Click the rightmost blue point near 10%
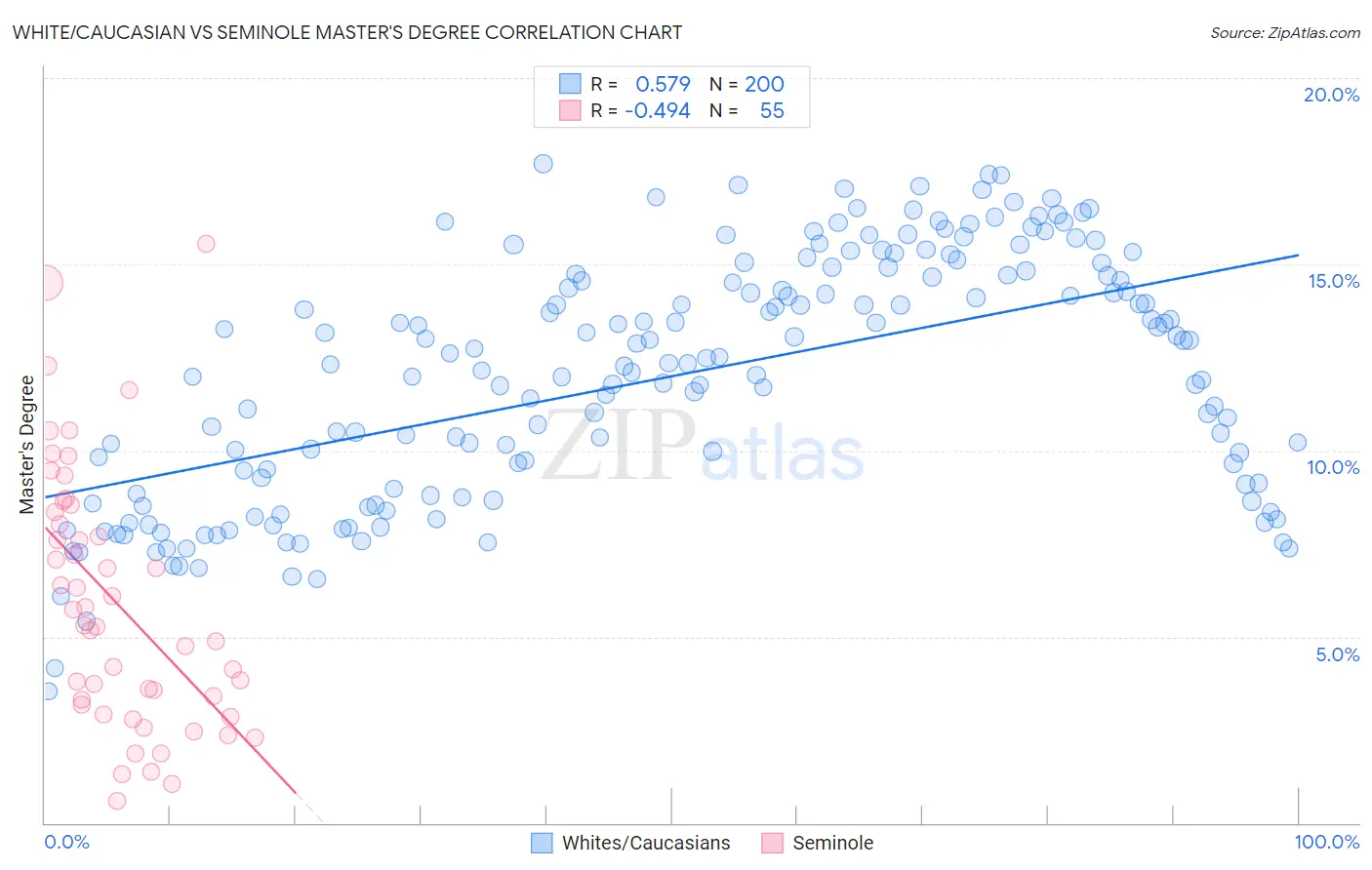 tap(1298, 442)
